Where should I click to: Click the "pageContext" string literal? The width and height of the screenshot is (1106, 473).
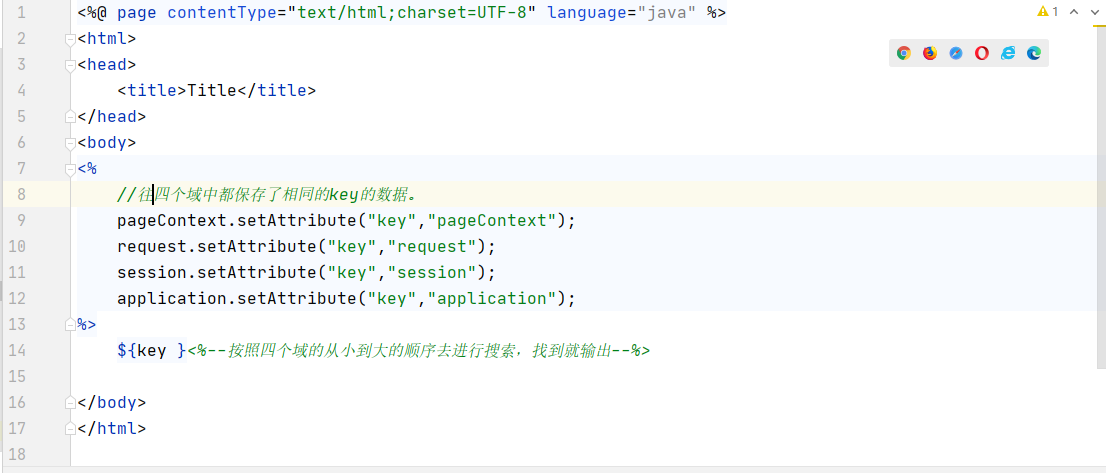pos(492,221)
